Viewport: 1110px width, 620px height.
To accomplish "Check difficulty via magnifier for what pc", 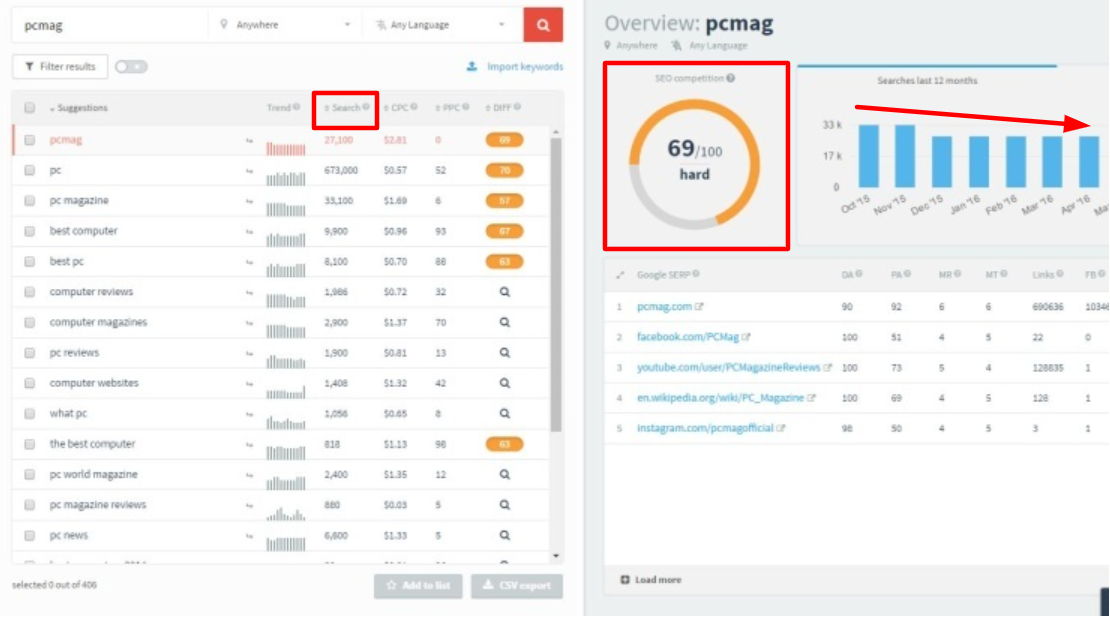I will [505, 413].
